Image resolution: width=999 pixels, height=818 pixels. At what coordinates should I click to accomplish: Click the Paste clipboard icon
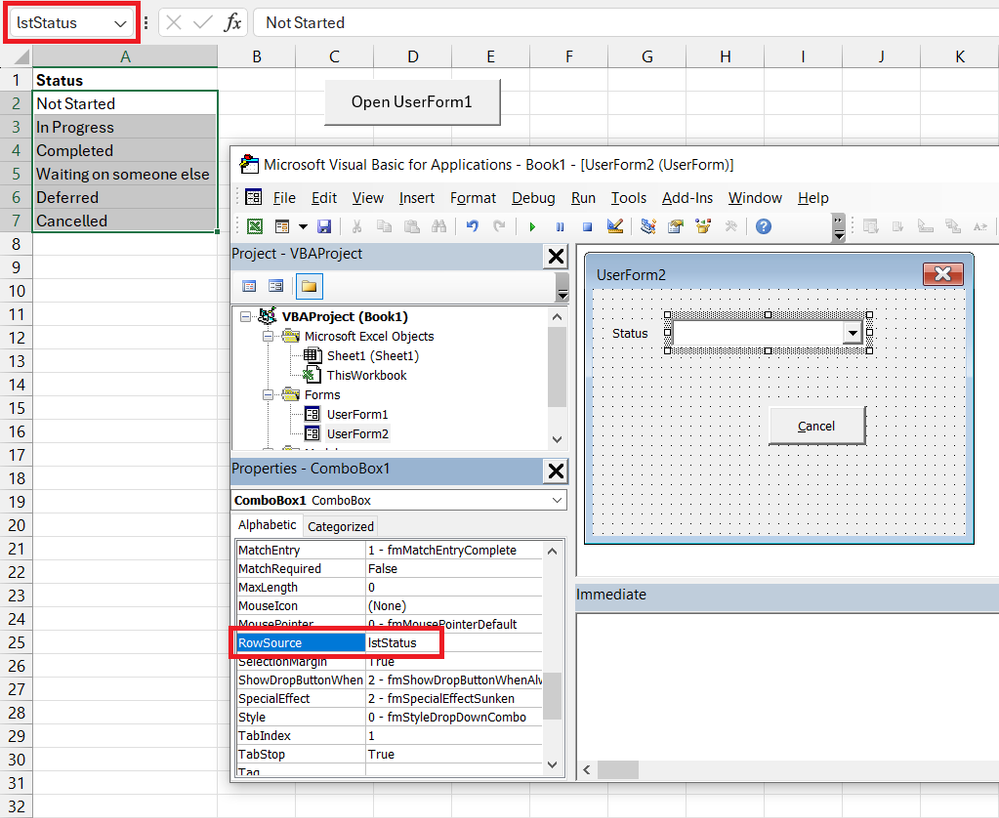tap(412, 226)
